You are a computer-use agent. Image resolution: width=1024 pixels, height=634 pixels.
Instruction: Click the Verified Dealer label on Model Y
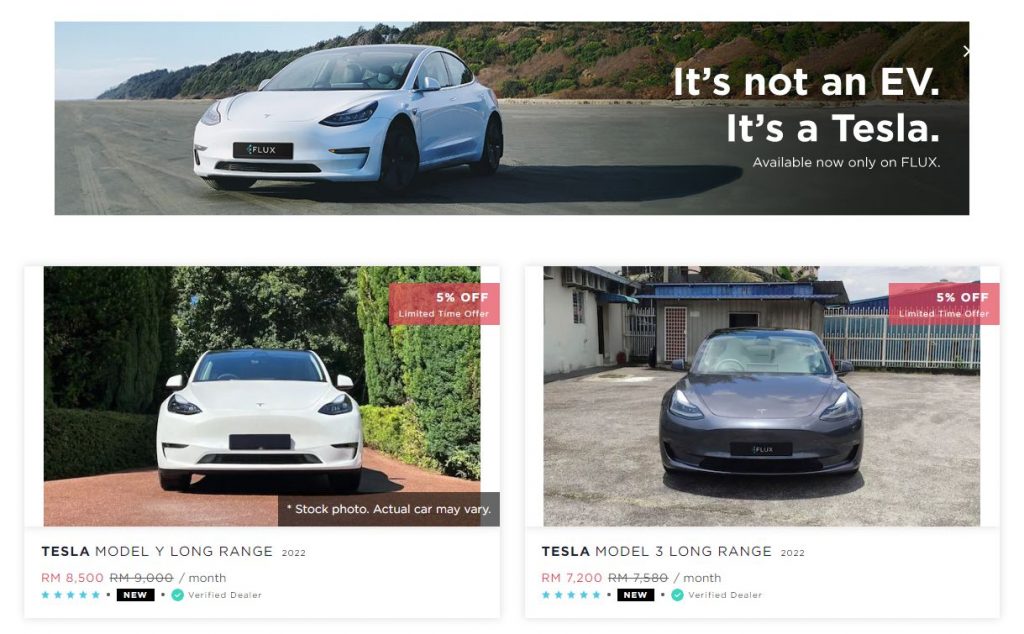tap(225, 595)
